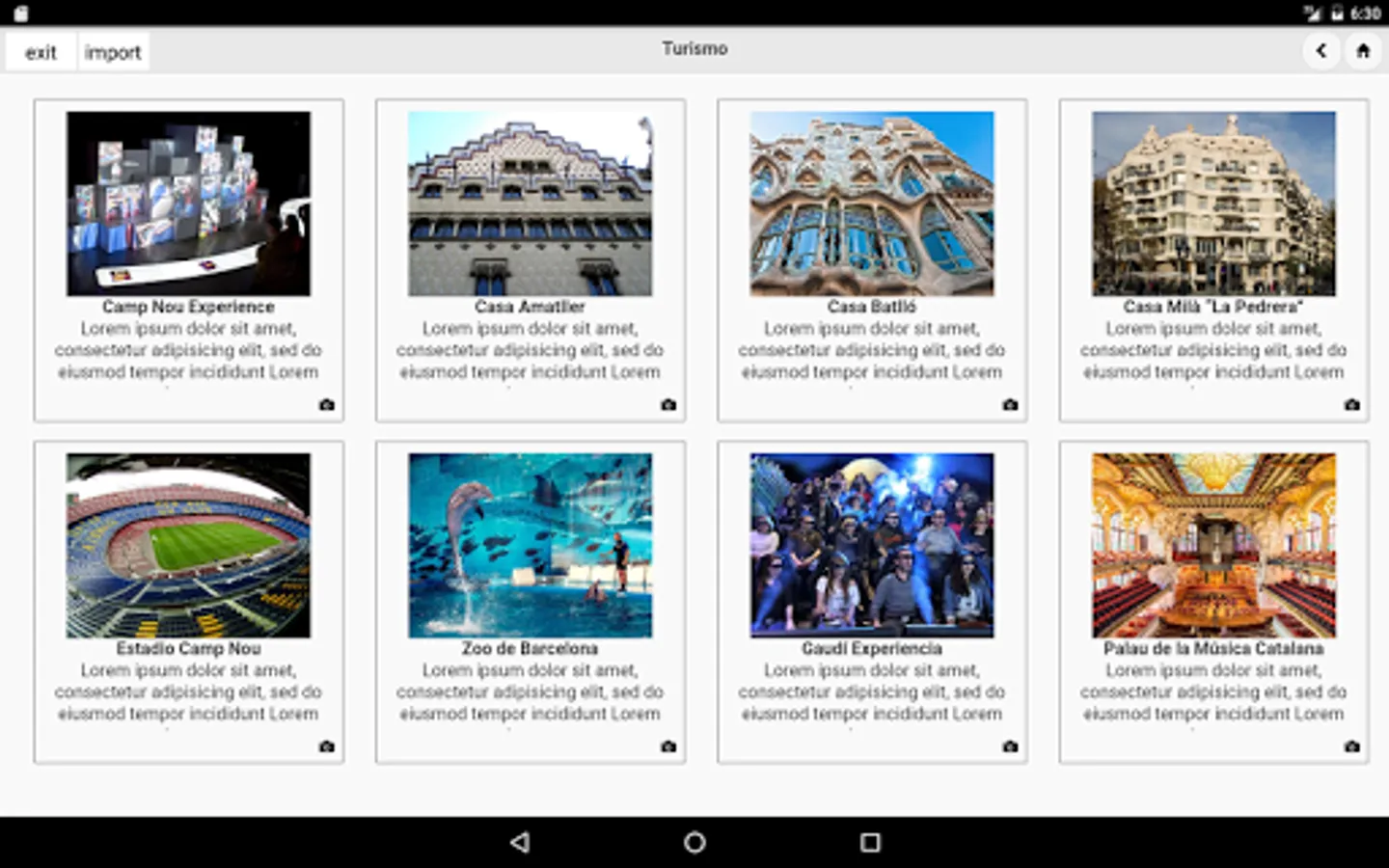Tap the camera icon on Estadio Camp Nou card
This screenshot has width=1389, height=868.
[327, 746]
